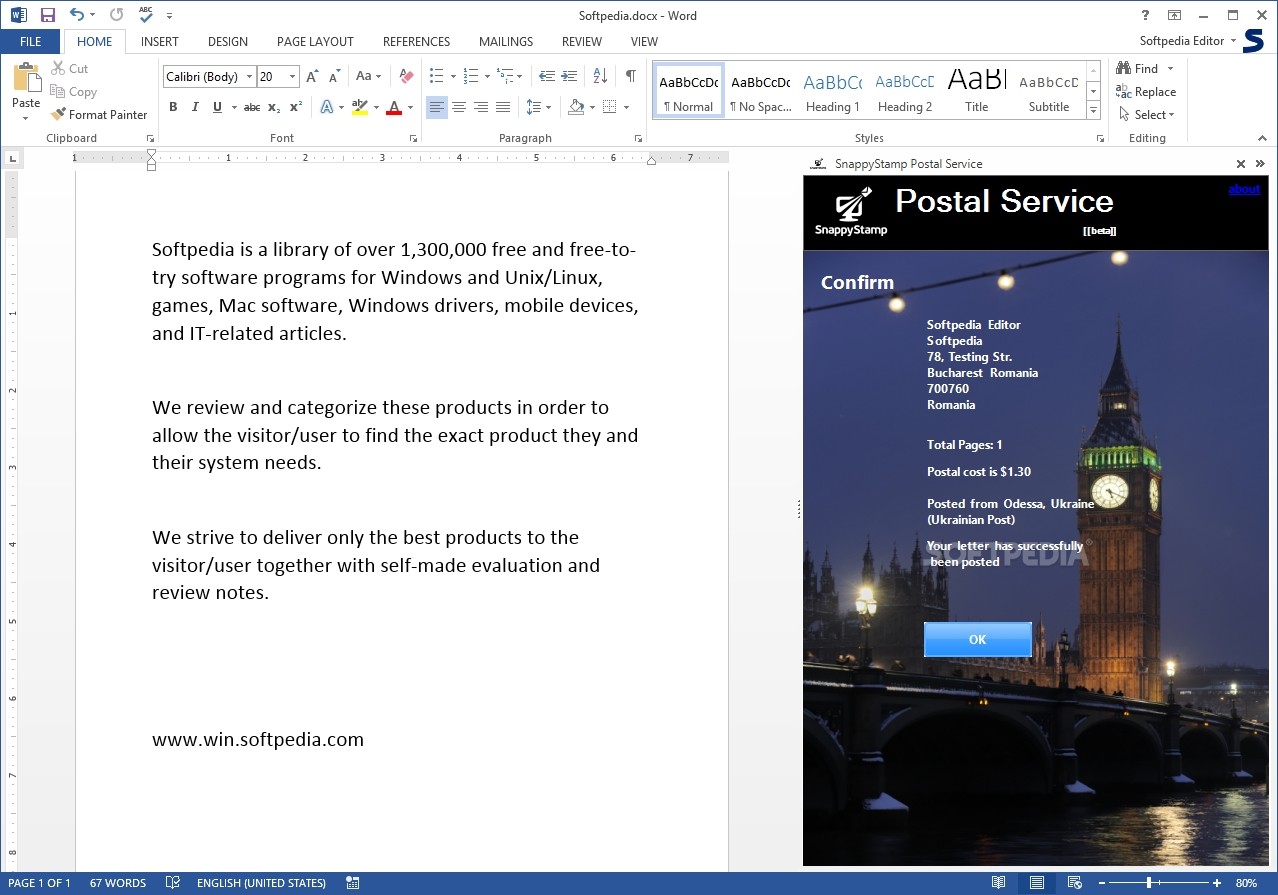1278x895 pixels.
Task: Open the Font dialog launcher
Action: point(413,139)
